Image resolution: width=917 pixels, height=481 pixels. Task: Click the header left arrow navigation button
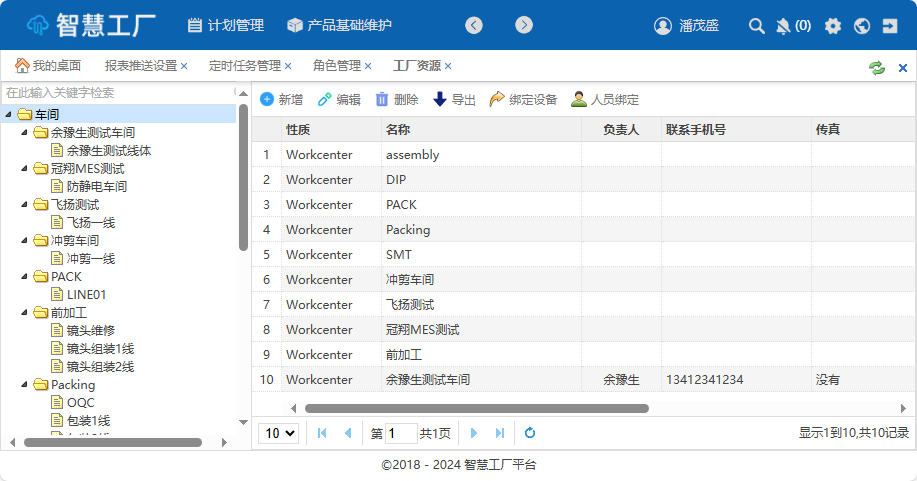[474, 25]
